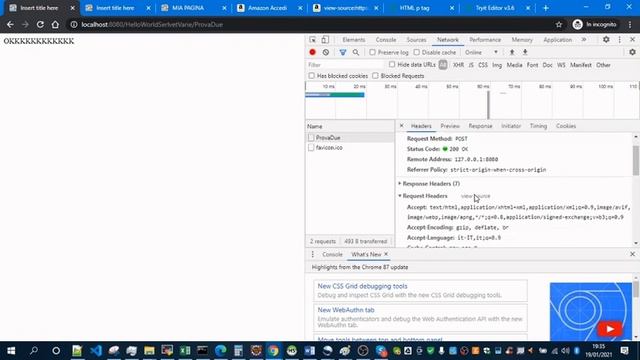Image resolution: width=640 pixels, height=360 pixels.
Task: Click the export HAR download icon
Action: [x=525, y=52]
